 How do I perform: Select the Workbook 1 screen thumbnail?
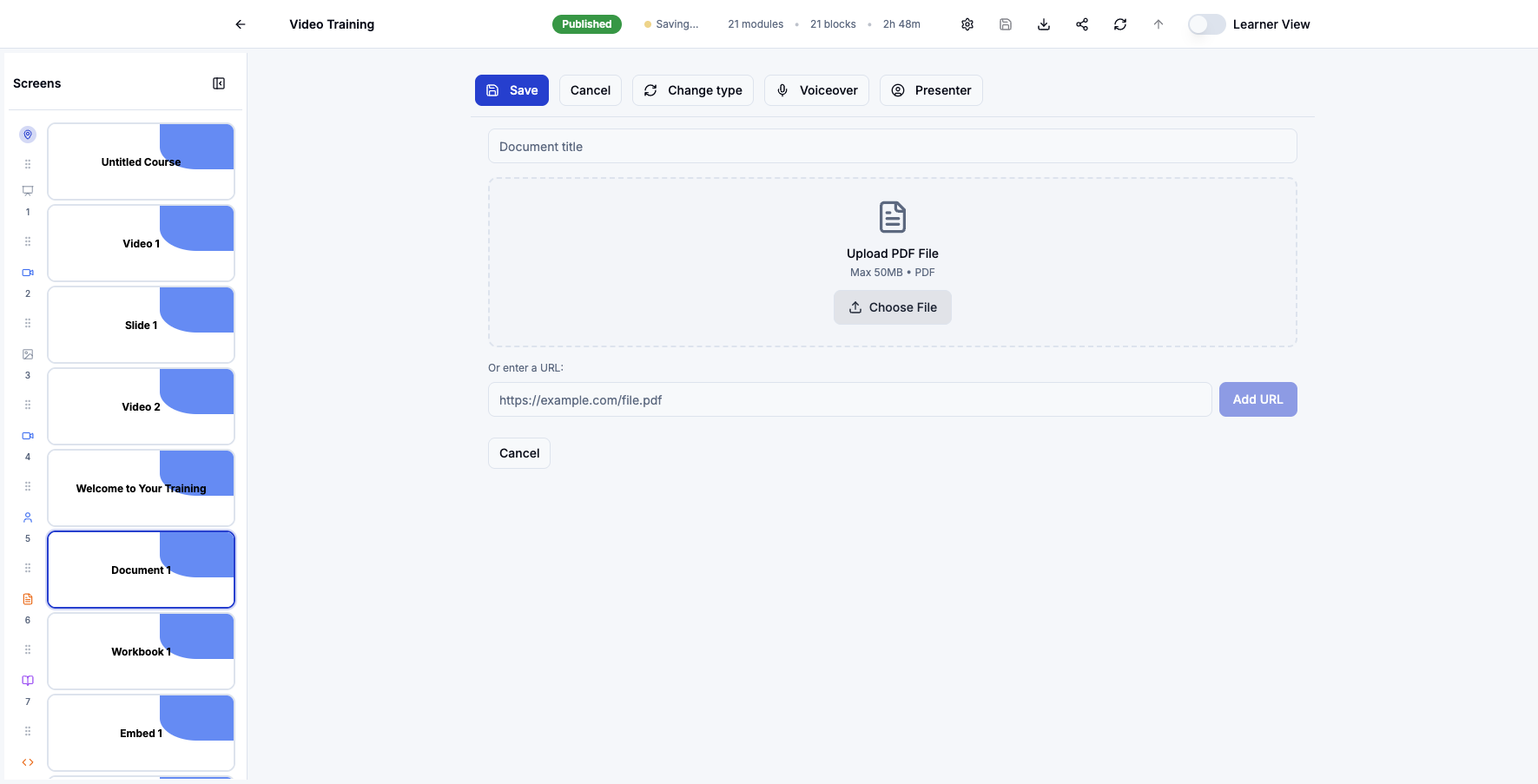tap(142, 651)
